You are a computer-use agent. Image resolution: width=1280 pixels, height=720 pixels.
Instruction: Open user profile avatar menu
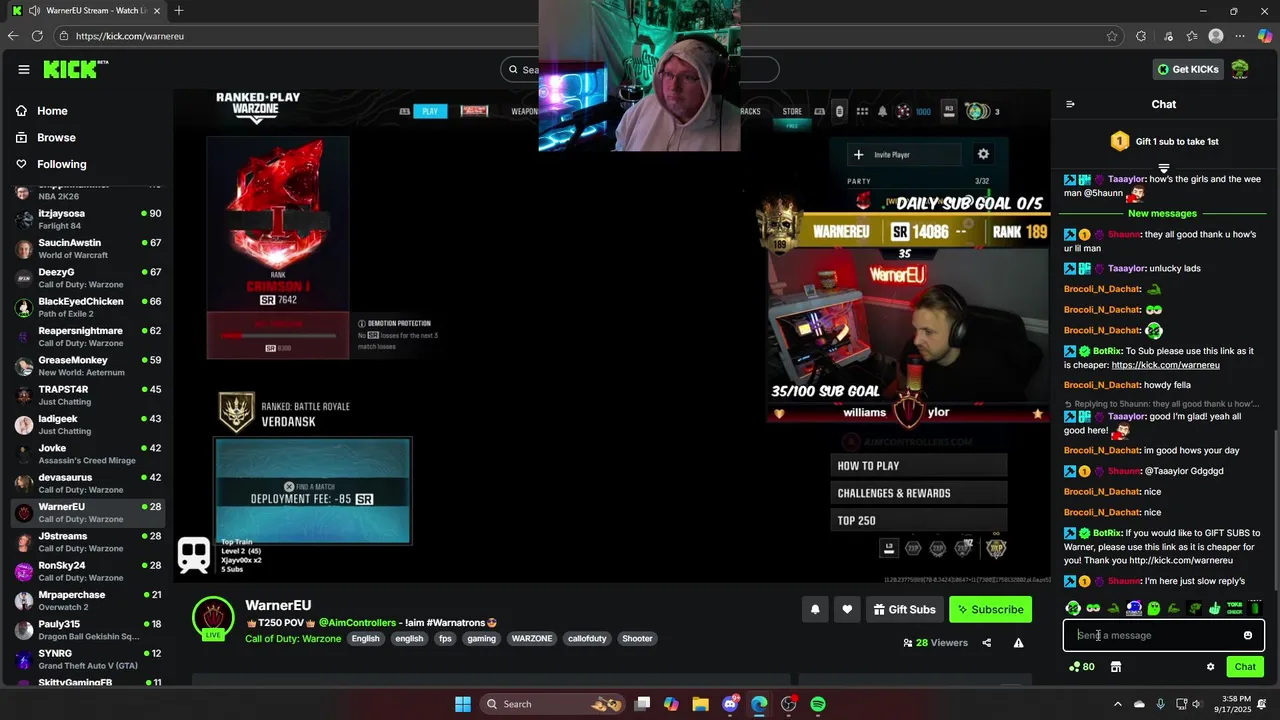tap(1240, 69)
